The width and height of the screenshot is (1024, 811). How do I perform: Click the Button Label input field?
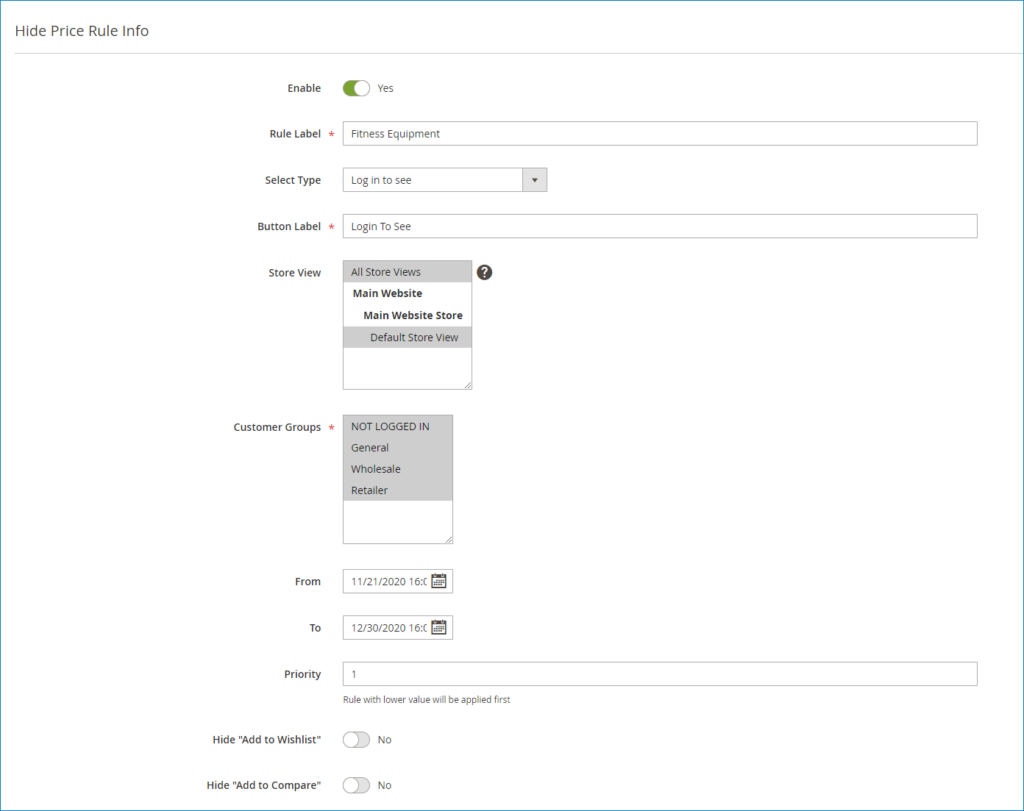(x=660, y=226)
